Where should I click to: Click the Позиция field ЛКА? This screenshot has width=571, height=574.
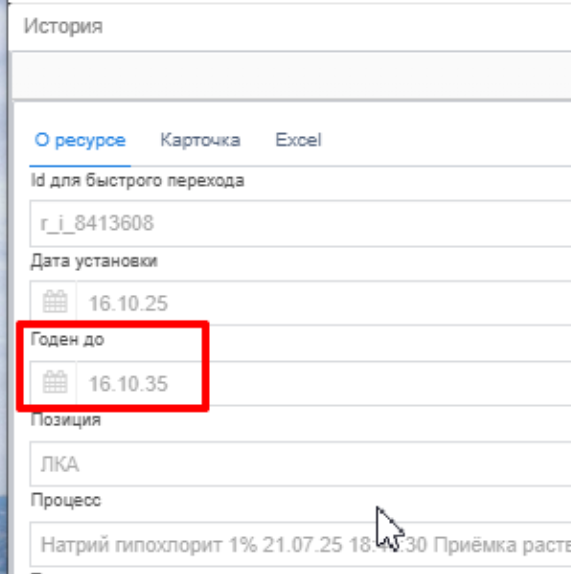click(x=300, y=464)
